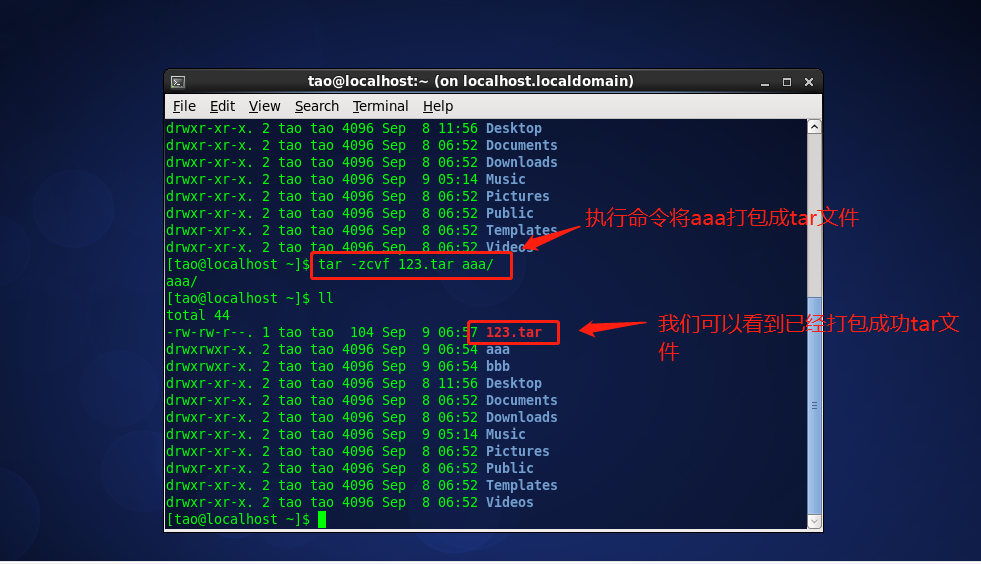This screenshot has height=564, width=981.
Task: Click the aaa directory name in the listing
Action: (497, 349)
